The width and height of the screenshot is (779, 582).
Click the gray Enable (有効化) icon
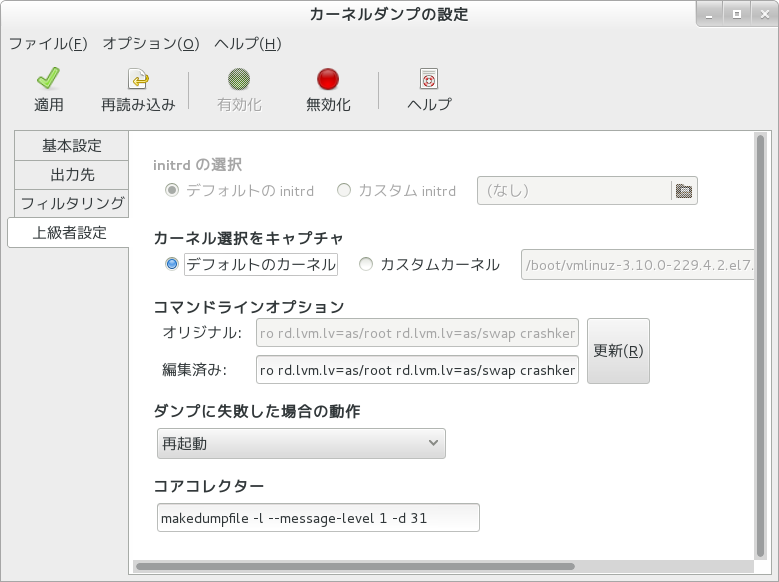238,80
